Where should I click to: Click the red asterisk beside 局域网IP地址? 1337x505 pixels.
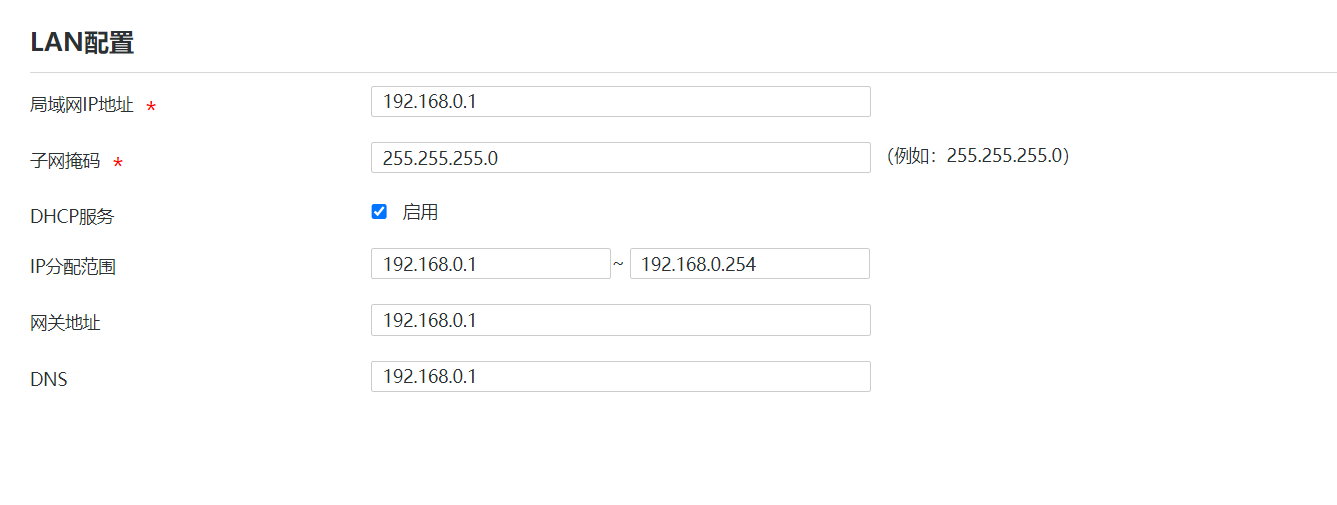[151, 106]
